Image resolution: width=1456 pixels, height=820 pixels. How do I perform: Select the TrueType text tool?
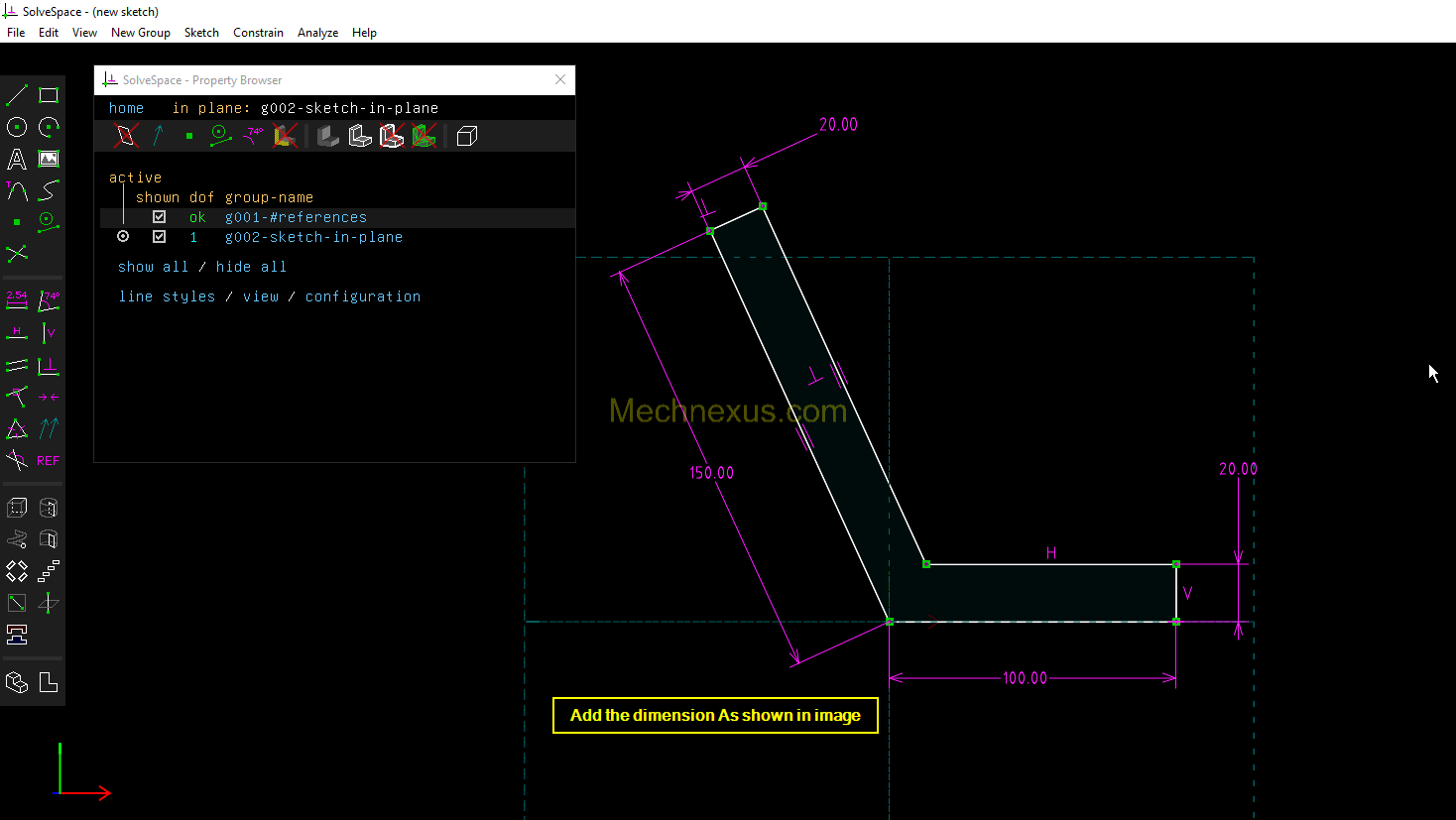(17, 159)
